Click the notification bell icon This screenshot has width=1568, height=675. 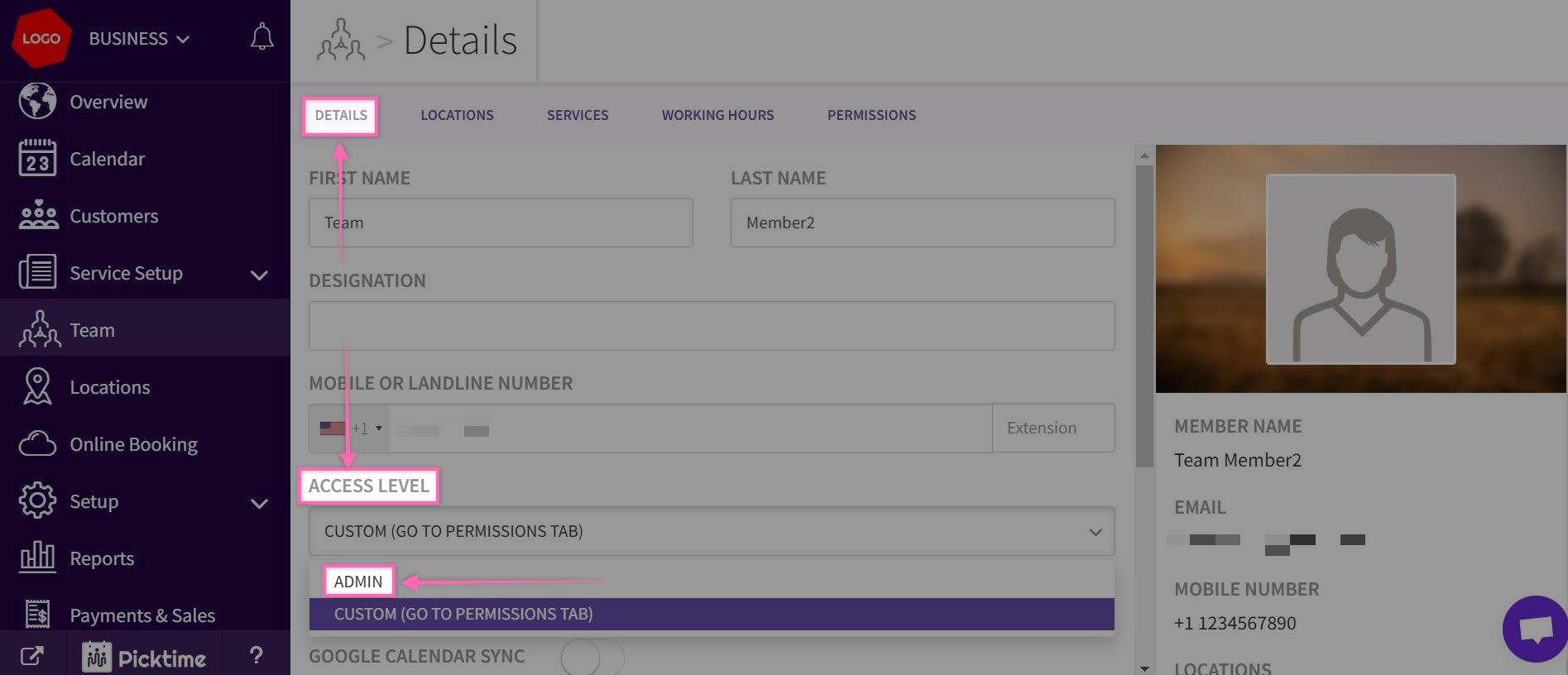pos(261,37)
